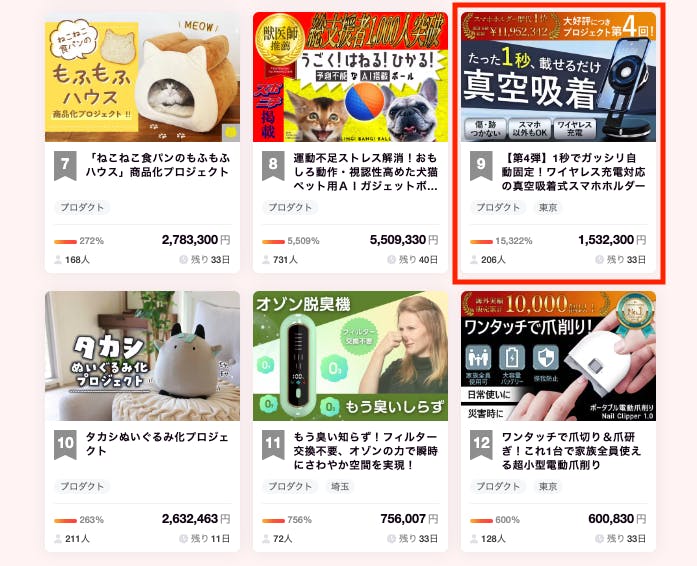This screenshot has width=697, height=566.
Task: Open the タカシぬいぐるみ化プロジェクト title link
Action: pos(158,444)
